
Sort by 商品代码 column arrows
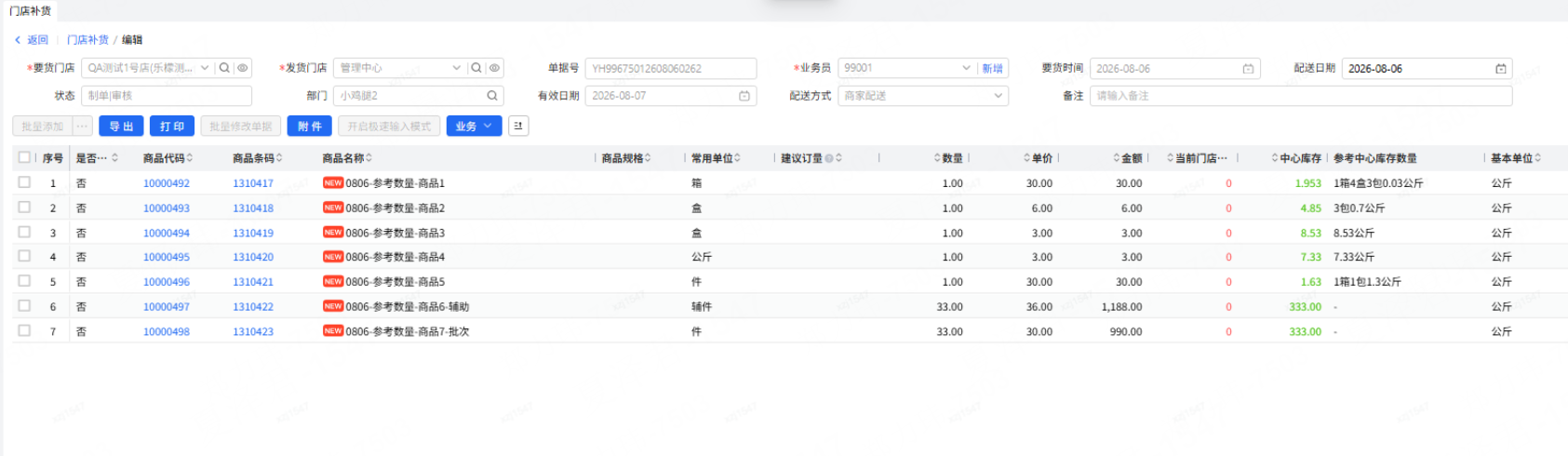[190, 158]
